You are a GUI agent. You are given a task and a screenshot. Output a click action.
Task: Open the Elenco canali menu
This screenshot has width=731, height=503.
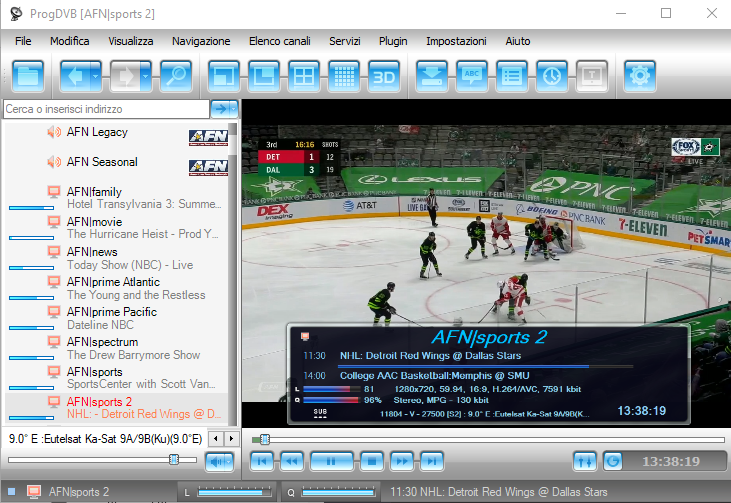tap(279, 41)
